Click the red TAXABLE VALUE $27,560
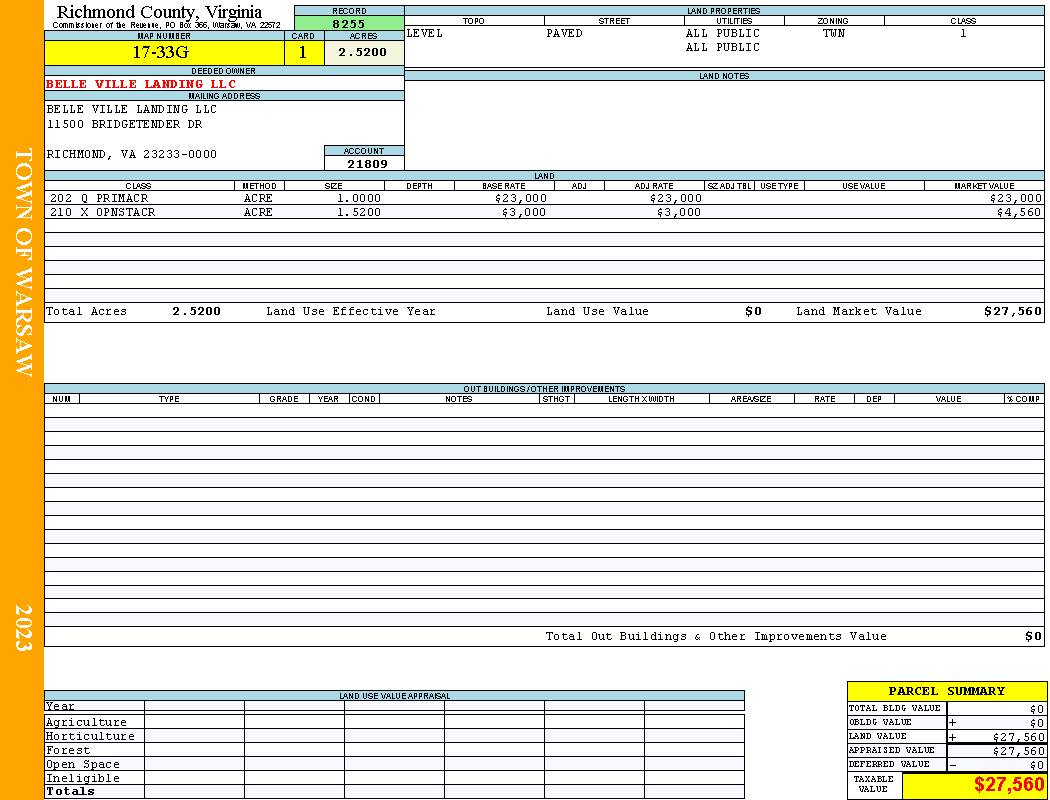 click(x=1008, y=785)
